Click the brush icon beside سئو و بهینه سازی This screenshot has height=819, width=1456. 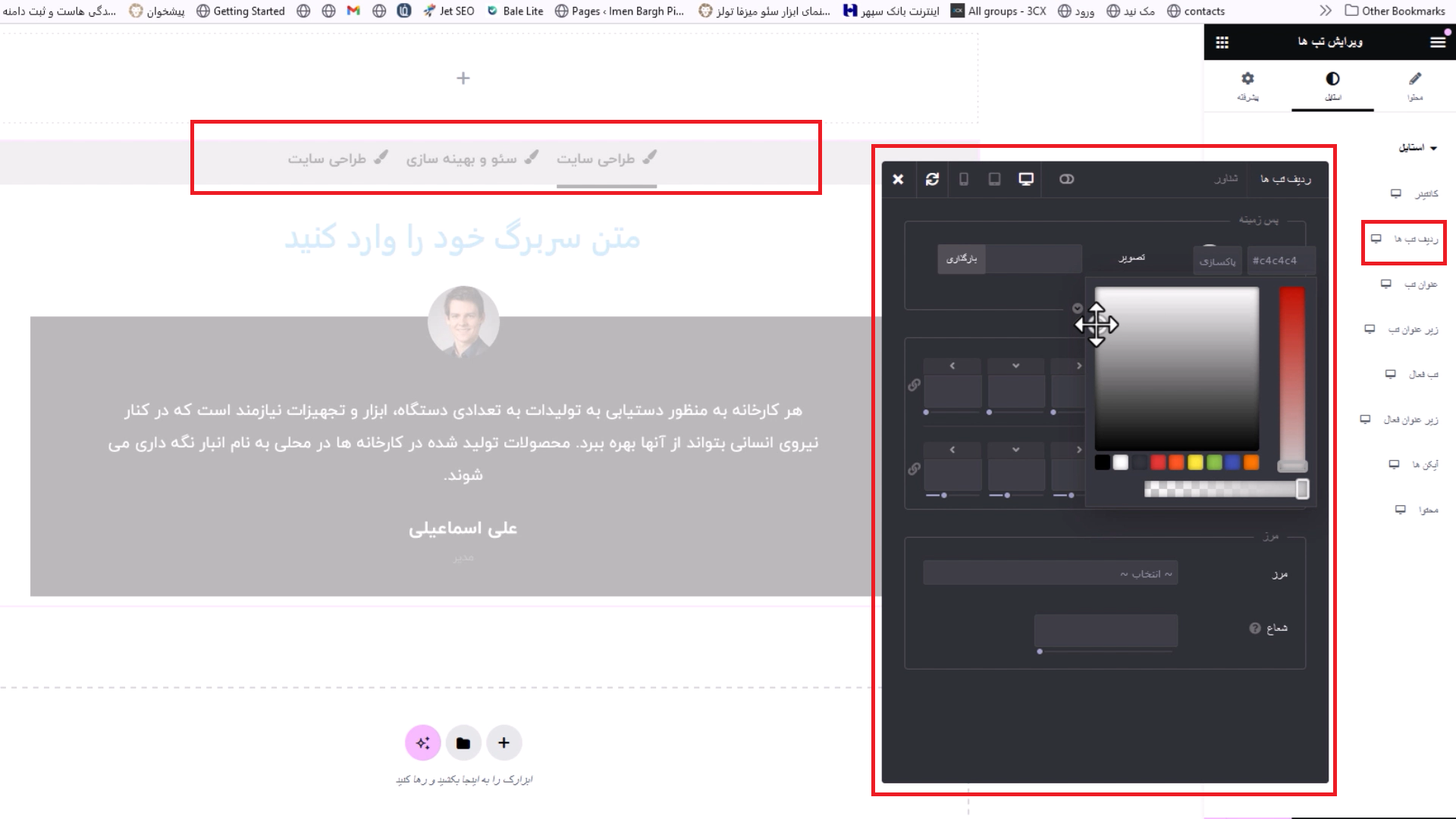tap(532, 157)
